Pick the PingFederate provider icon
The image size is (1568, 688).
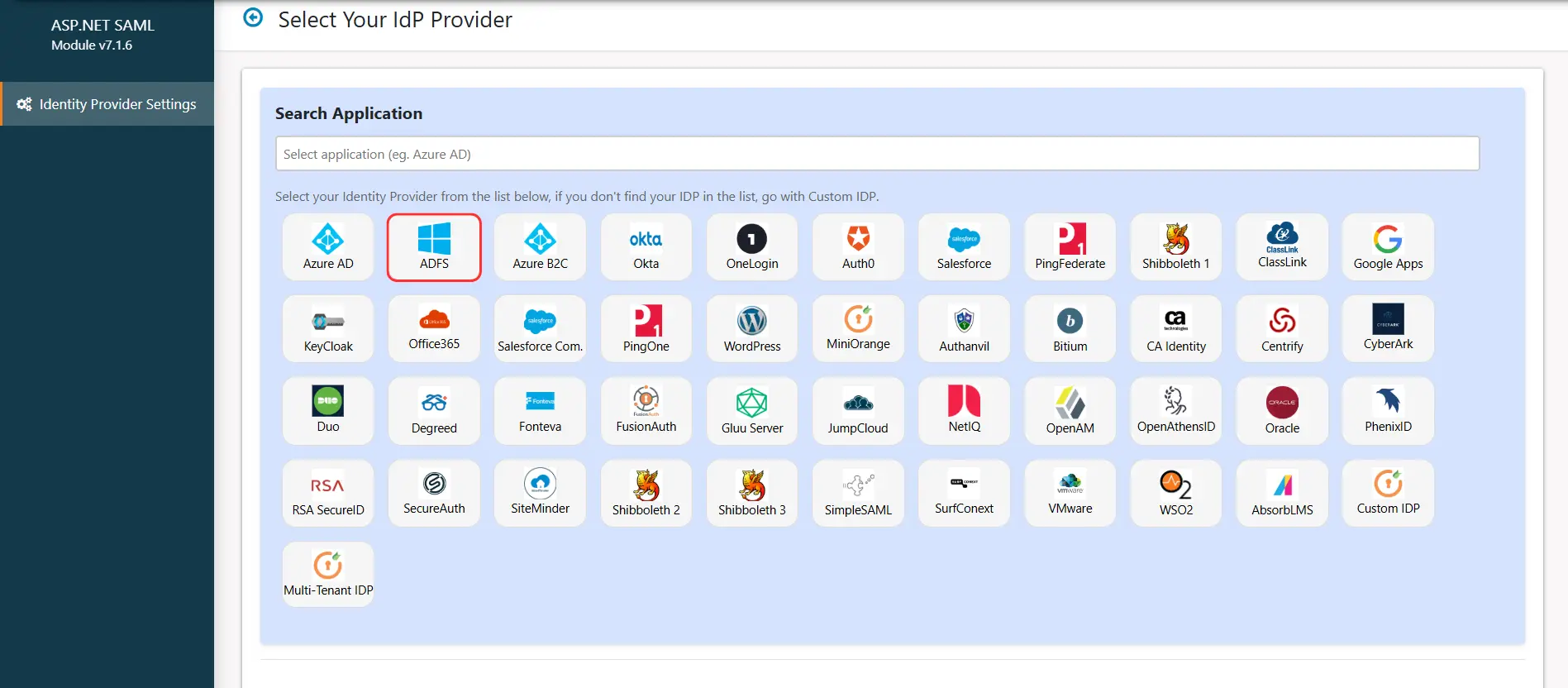1070,247
